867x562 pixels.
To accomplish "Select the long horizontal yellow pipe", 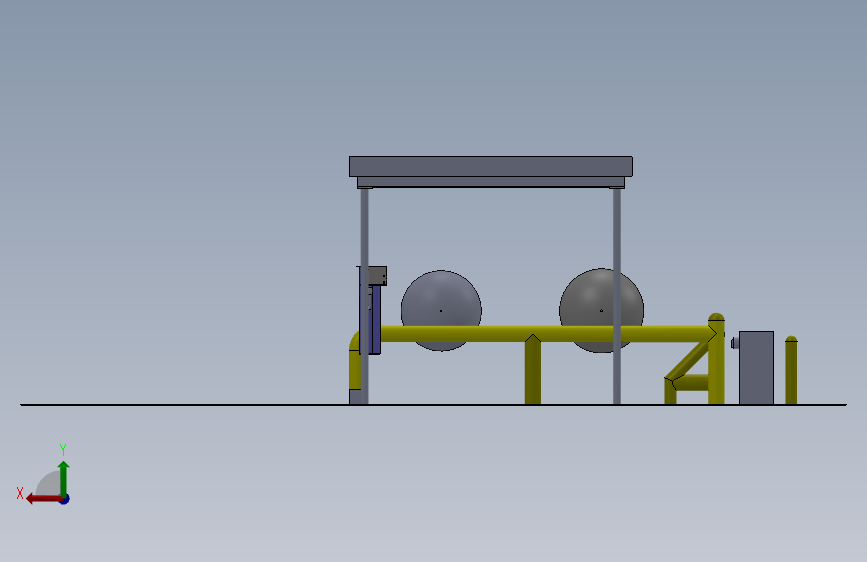I will pos(545,334).
